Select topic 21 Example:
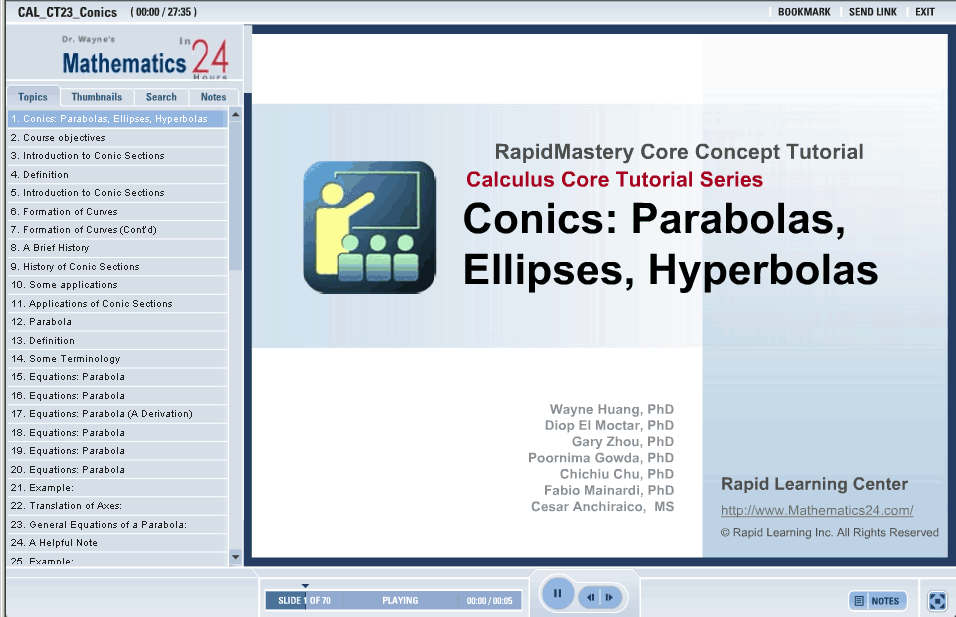The width and height of the screenshot is (956, 617). 118,488
